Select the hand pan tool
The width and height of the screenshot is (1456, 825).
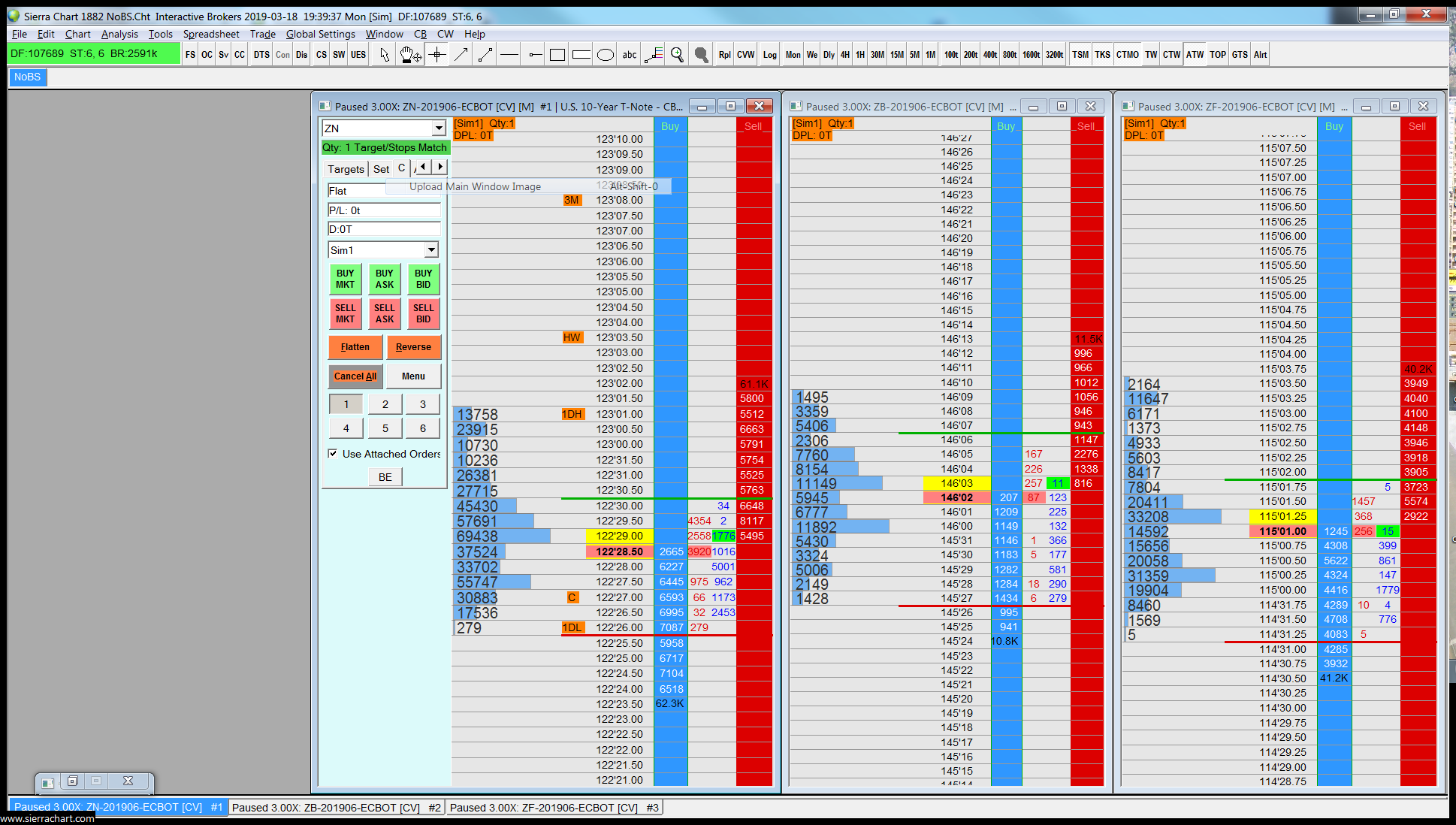point(410,55)
